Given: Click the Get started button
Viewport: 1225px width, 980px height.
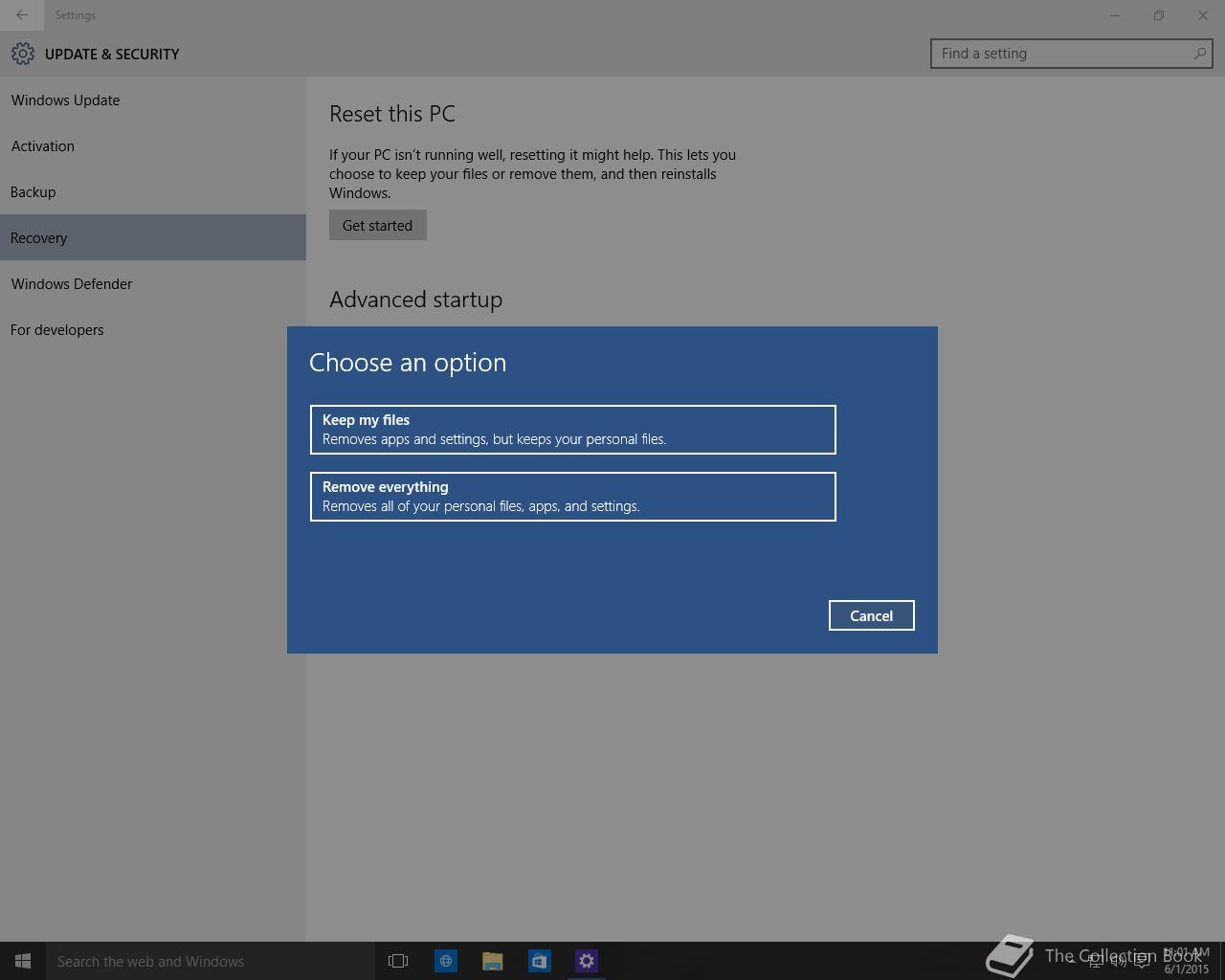Looking at the screenshot, I should coord(377,225).
